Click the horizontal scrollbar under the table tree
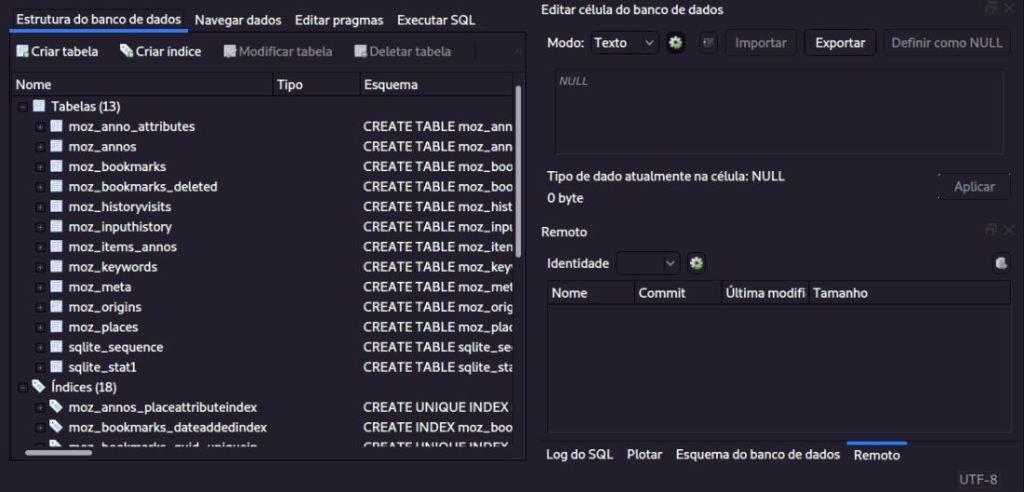 click(58, 453)
